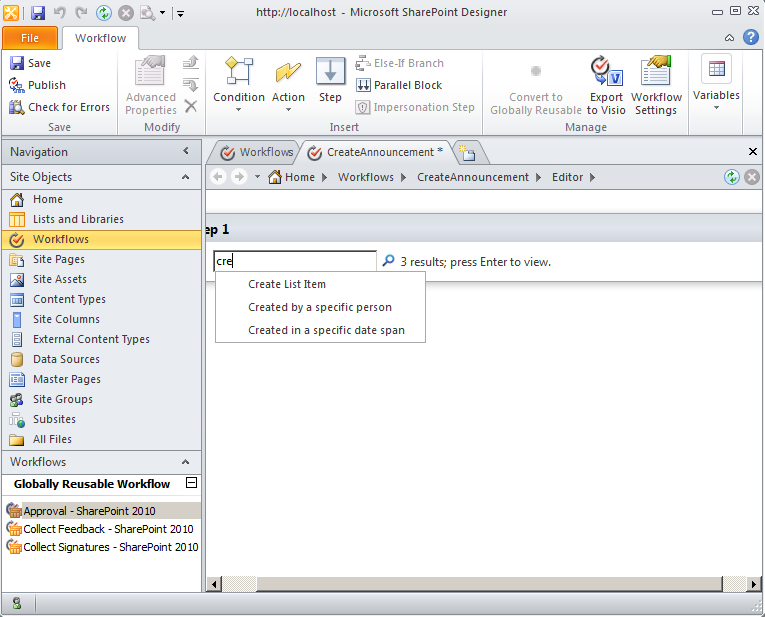Switch to the CreateAnnouncement tab
Screen dimensions: 765x617
tap(376, 152)
